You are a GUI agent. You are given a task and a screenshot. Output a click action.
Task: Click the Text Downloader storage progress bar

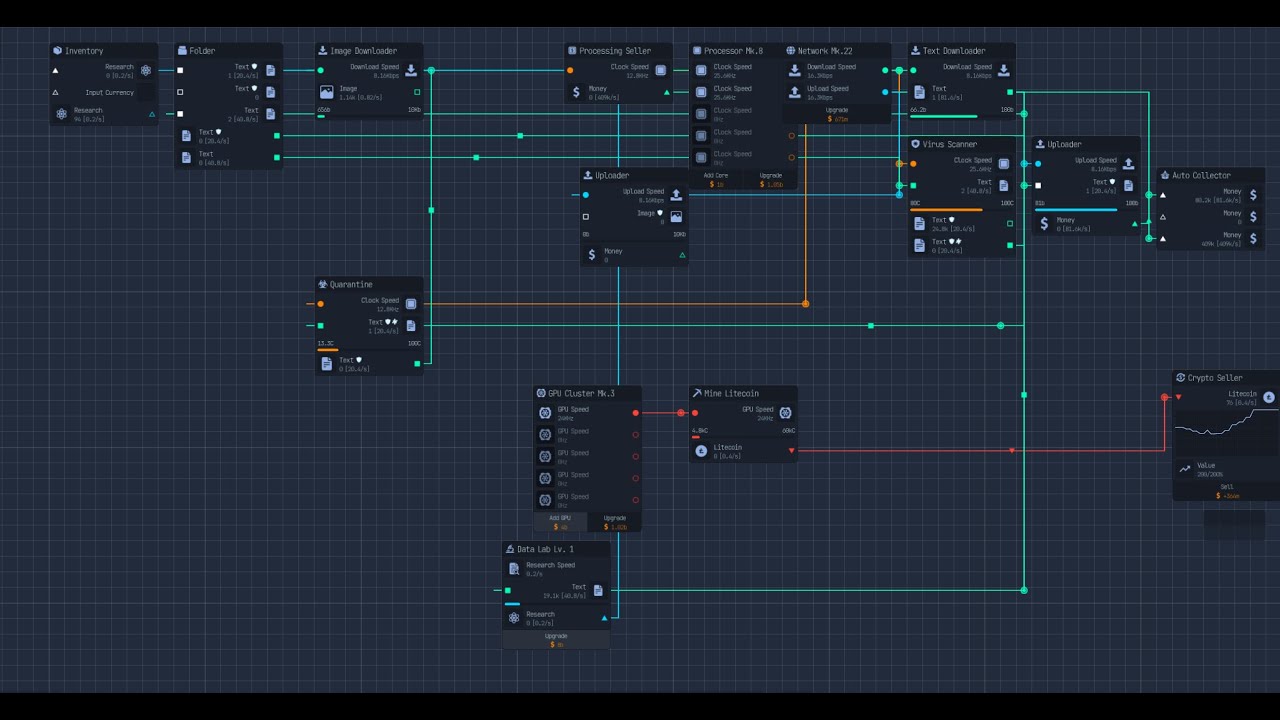pos(961,117)
